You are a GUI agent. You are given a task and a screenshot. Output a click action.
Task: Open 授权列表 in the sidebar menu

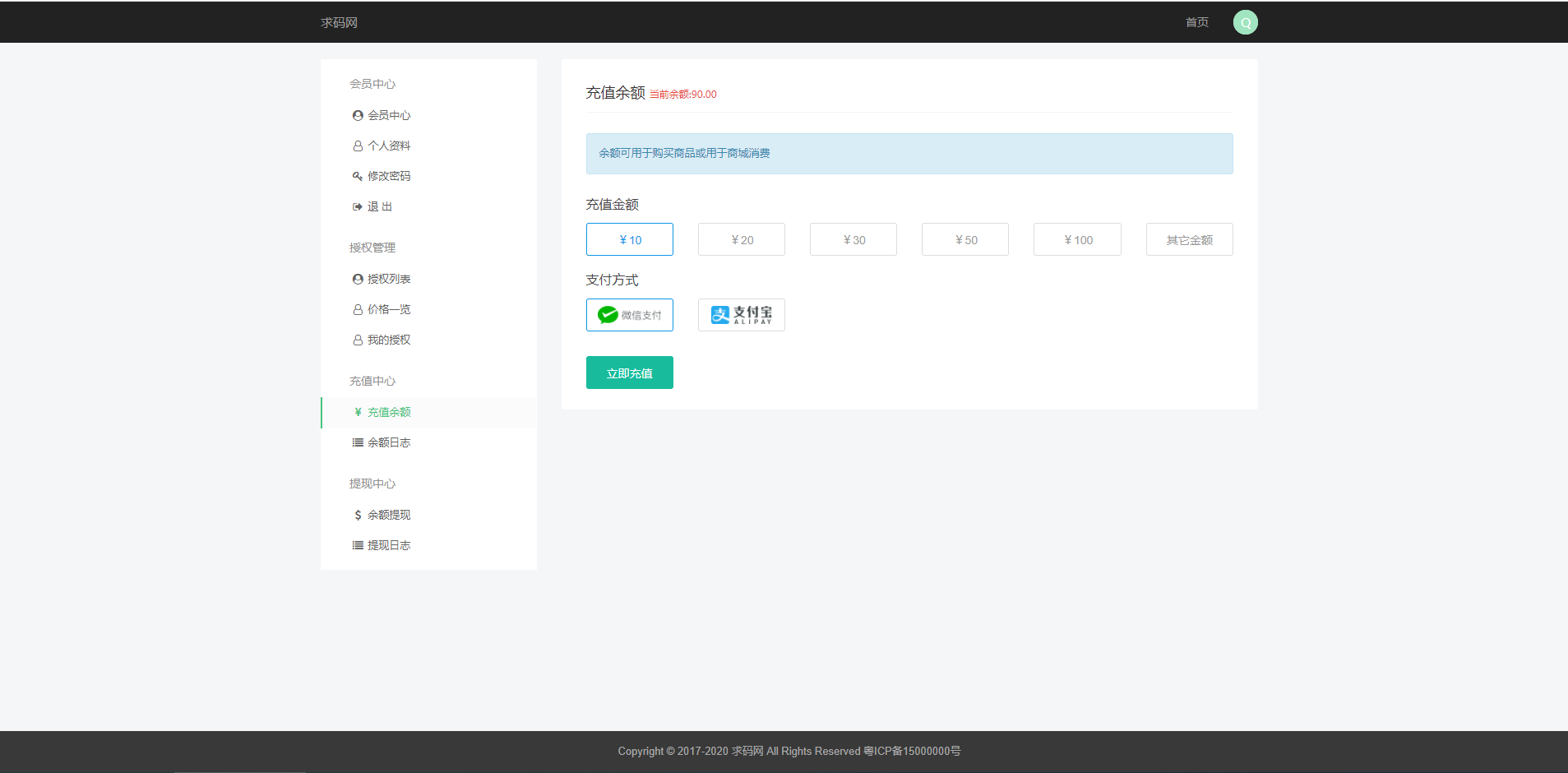point(388,280)
